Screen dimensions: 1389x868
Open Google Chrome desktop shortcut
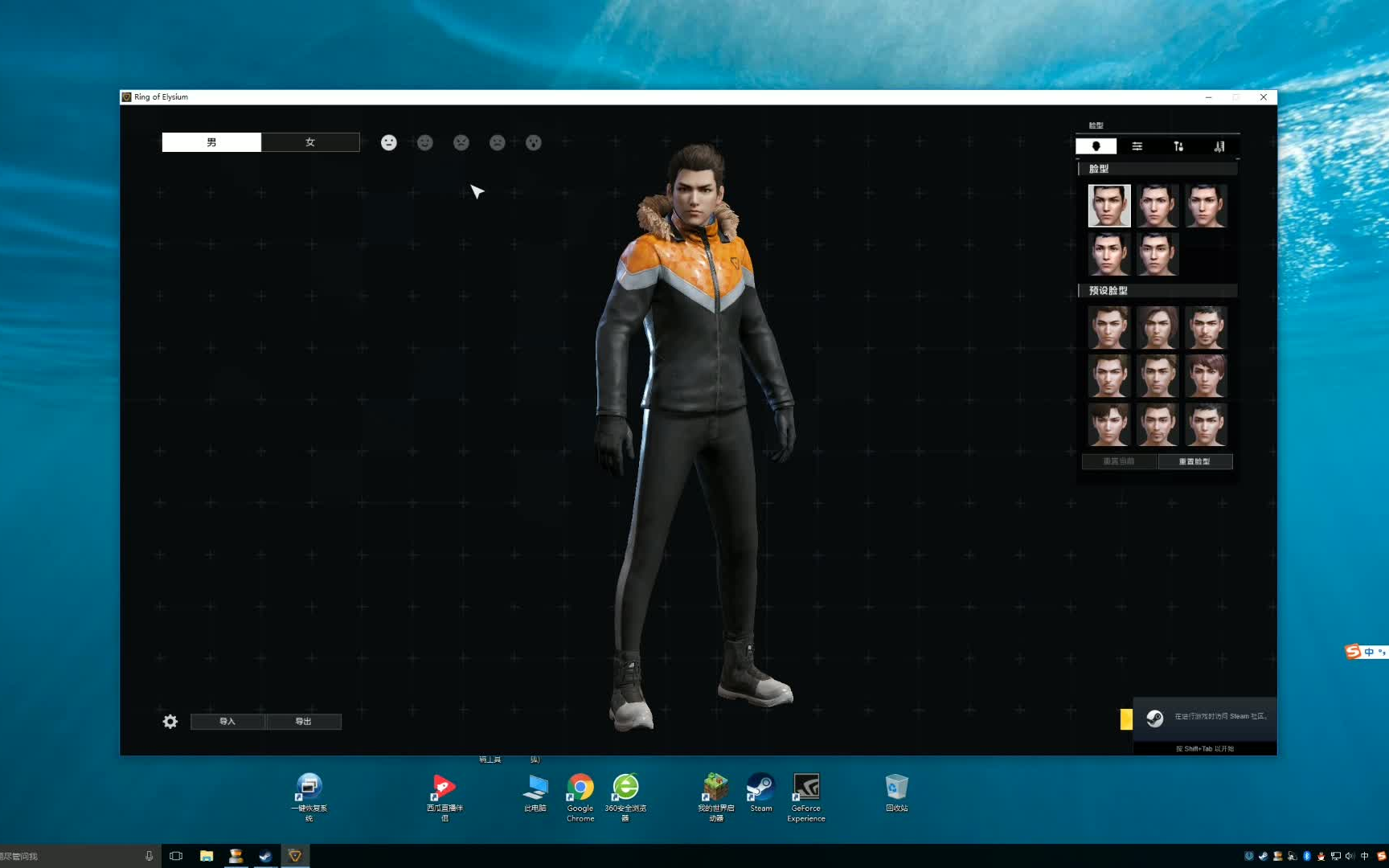click(x=580, y=798)
